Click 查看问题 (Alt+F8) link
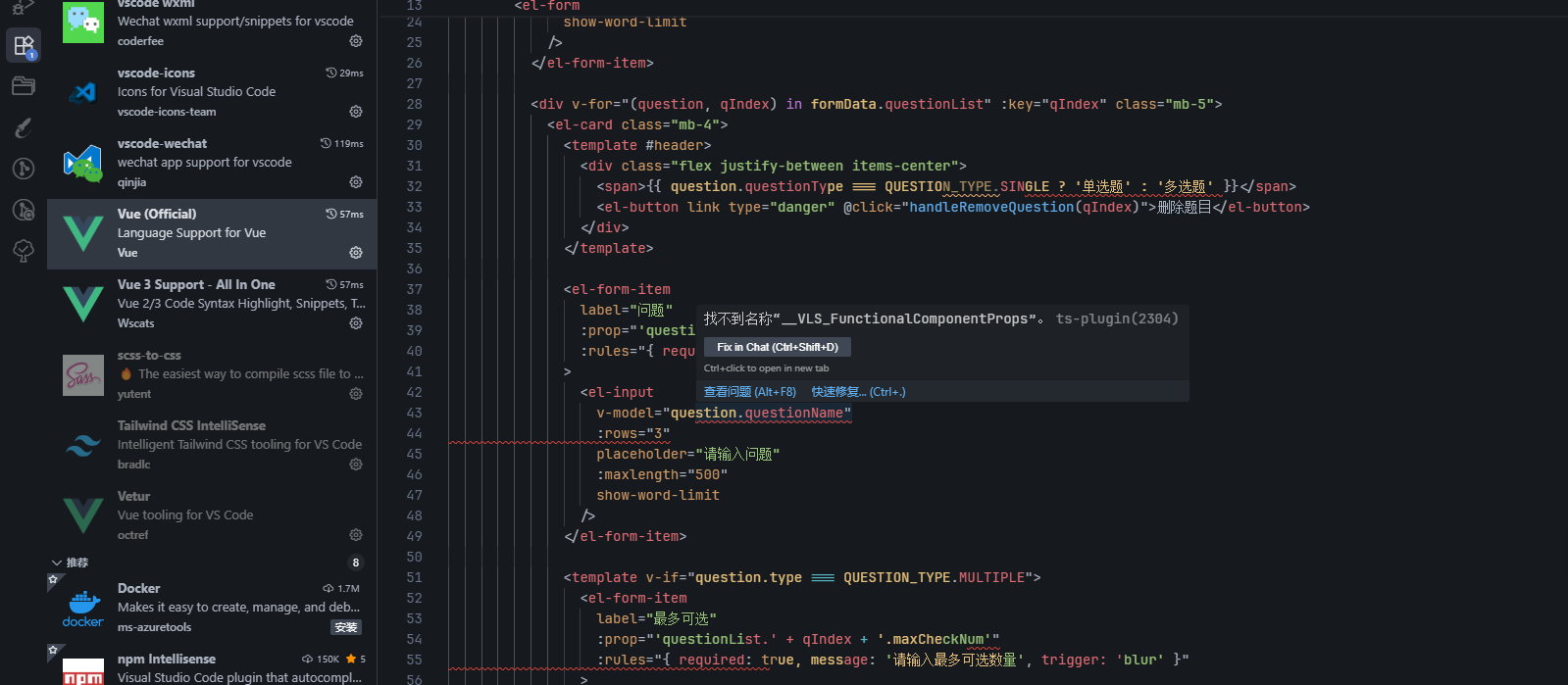Image resolution: width=1568 pixels, height=685 pixels. coord(750,392)
